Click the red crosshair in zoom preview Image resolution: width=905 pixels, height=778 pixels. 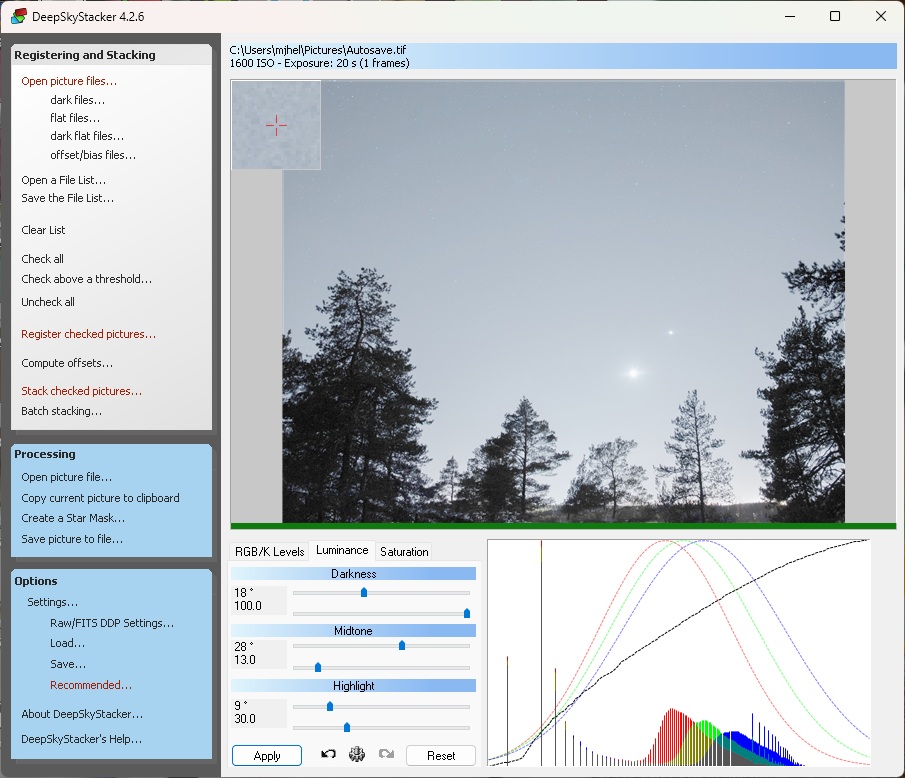(276, 124)
